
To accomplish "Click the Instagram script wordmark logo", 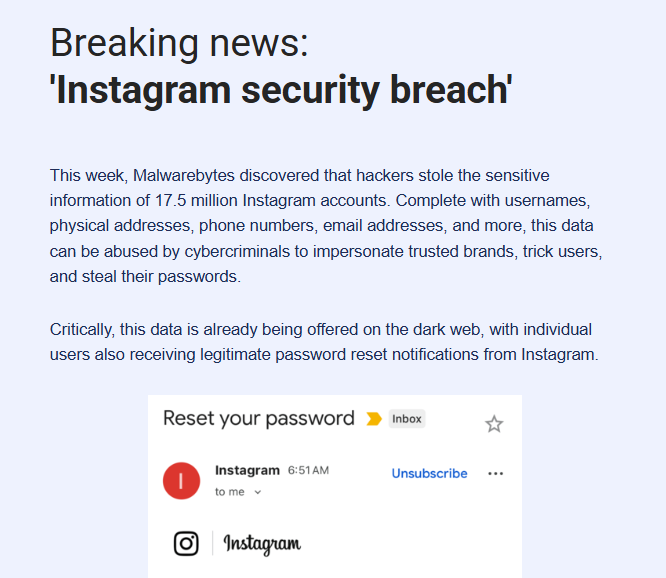I will pyautogui.click(x=262, y=544).
